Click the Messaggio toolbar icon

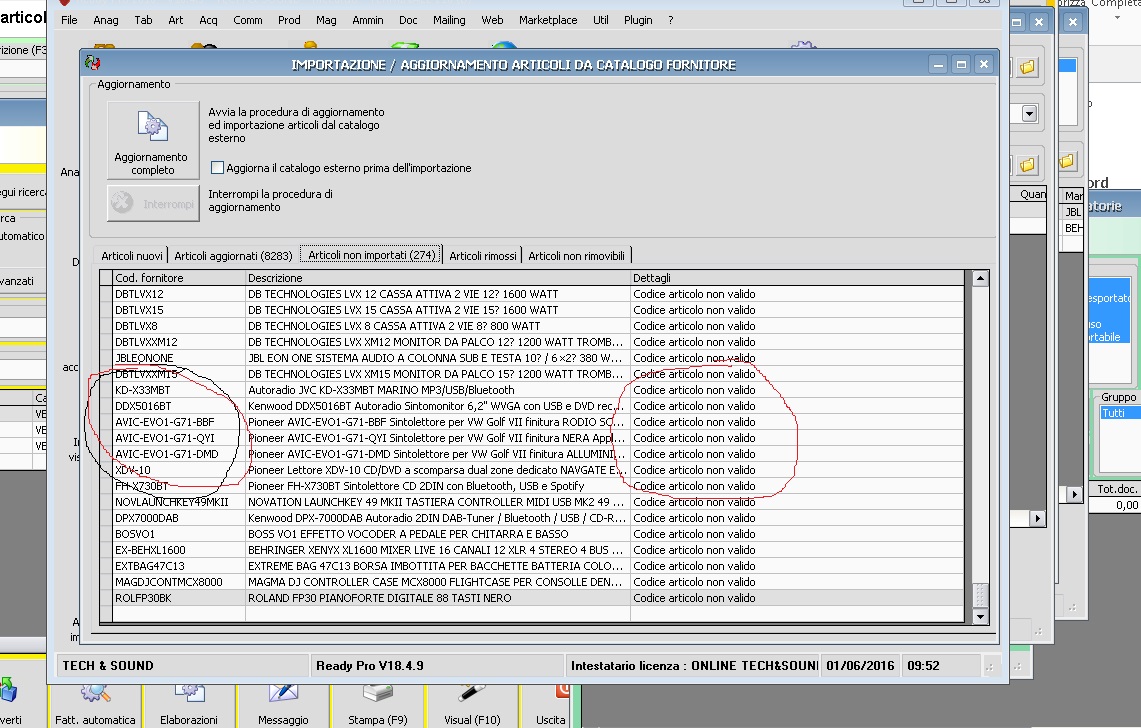[x=283, y=693]
